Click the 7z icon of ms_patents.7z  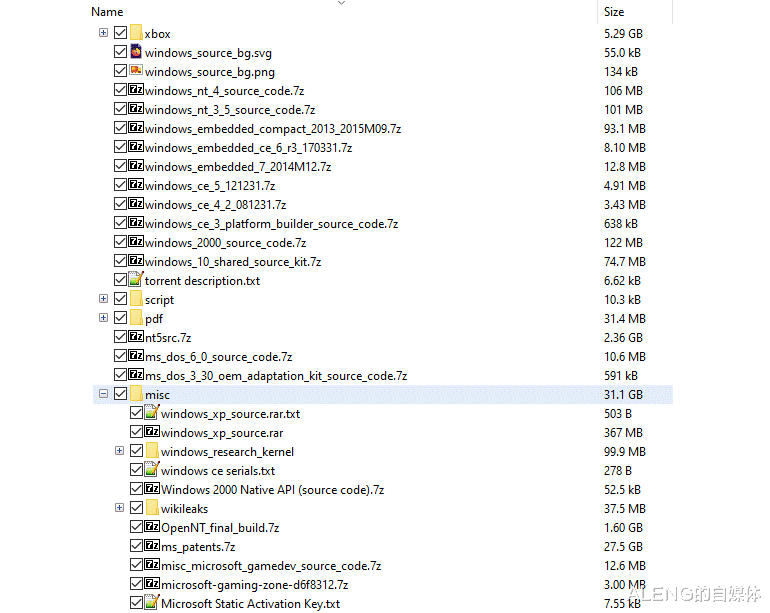152,546
